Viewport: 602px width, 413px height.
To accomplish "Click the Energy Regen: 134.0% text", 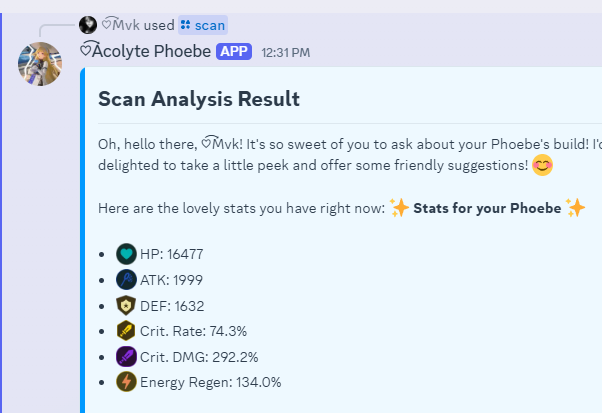I will [x=211, y=381].
